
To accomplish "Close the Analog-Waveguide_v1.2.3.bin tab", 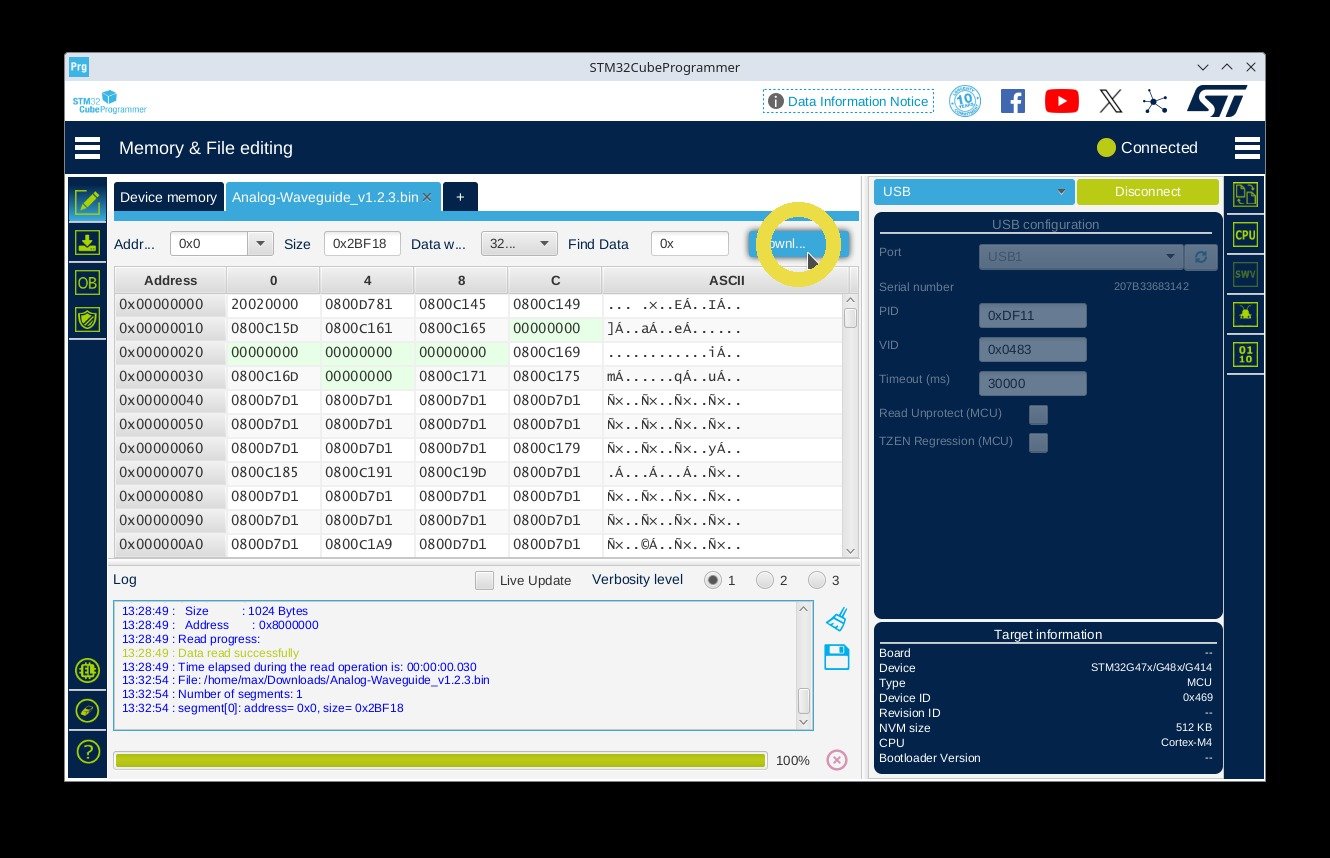I will pyautogui.click(x=427, y=197).
